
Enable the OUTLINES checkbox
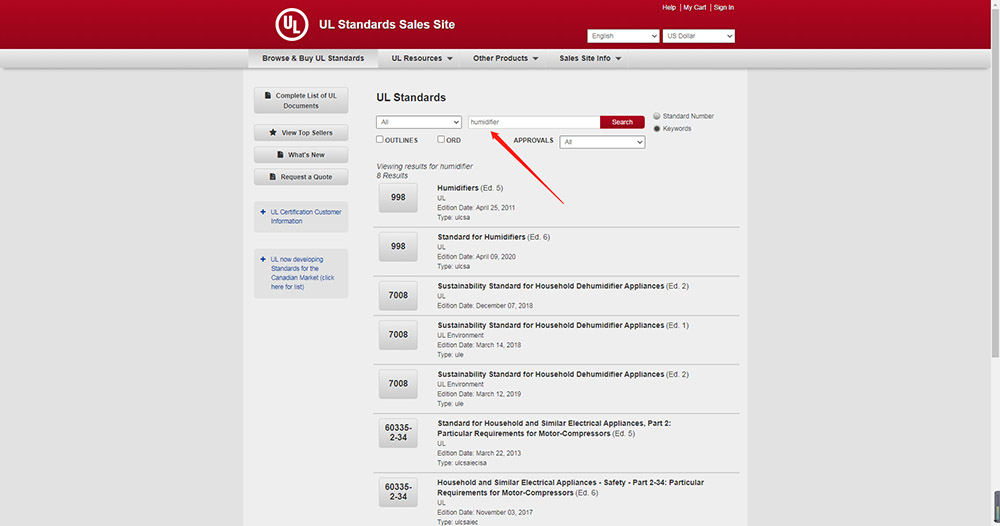point(380,140)
